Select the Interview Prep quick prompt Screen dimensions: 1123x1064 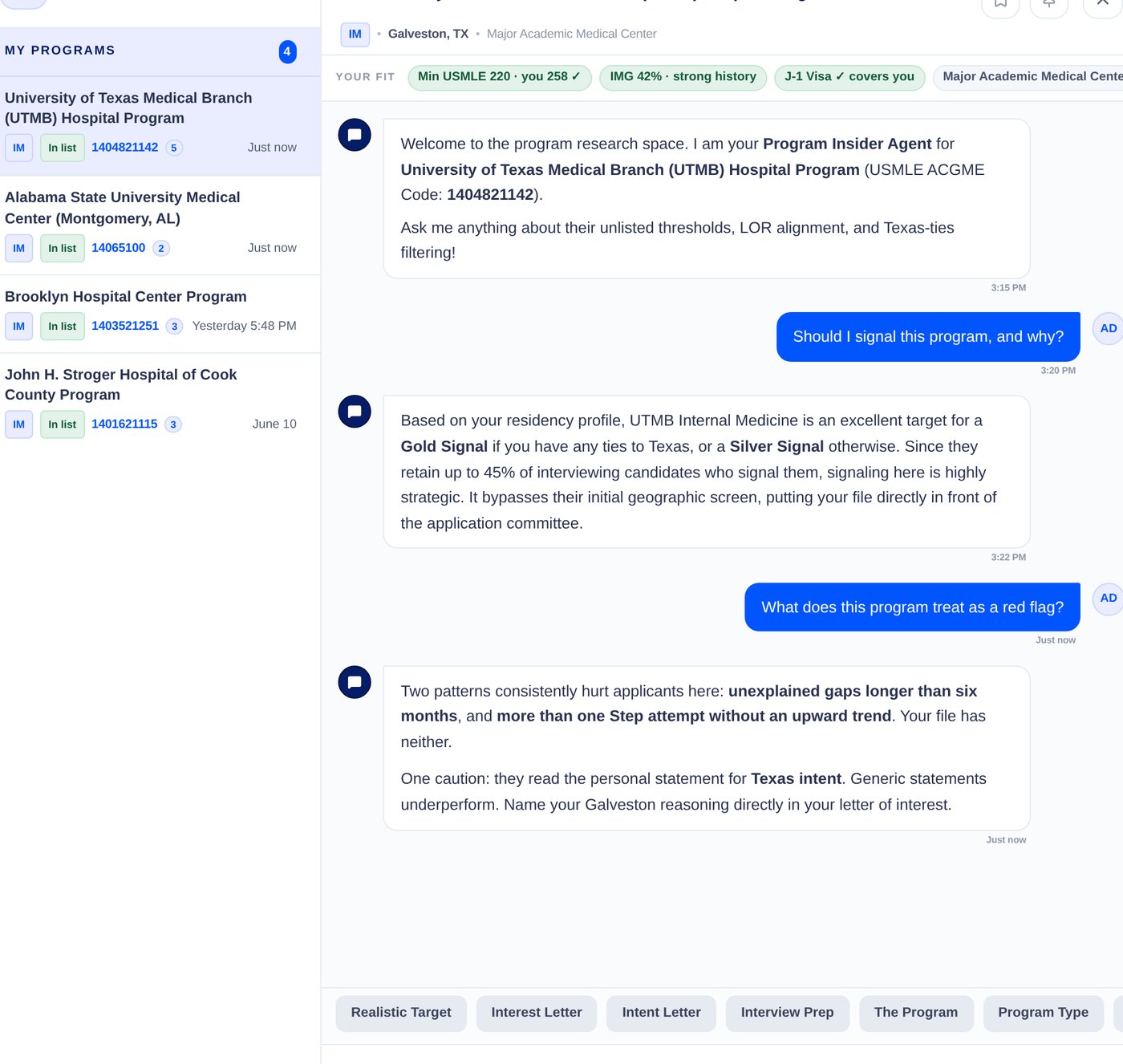coord(788,1013)
